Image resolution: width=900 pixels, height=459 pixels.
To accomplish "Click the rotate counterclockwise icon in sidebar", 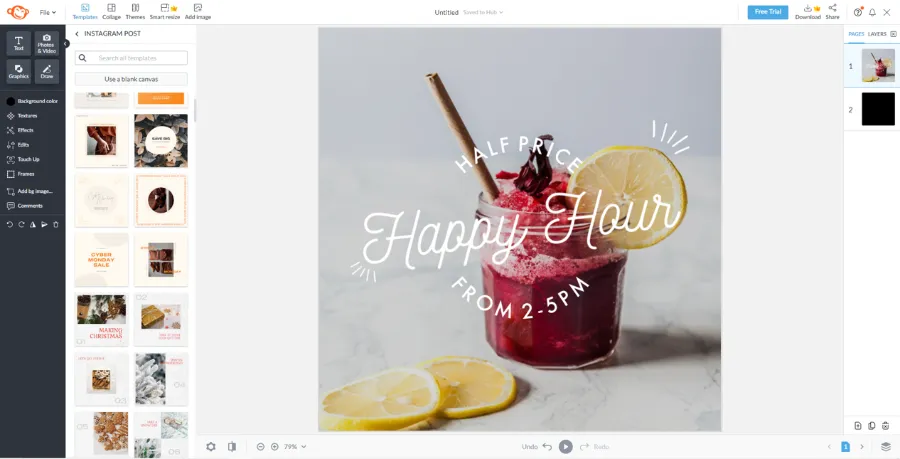I will 10,224.
